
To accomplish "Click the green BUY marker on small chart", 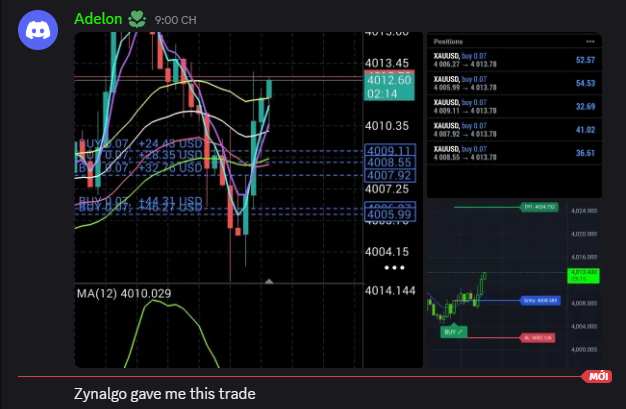I will pyautogui.click(x=454, y=332).
